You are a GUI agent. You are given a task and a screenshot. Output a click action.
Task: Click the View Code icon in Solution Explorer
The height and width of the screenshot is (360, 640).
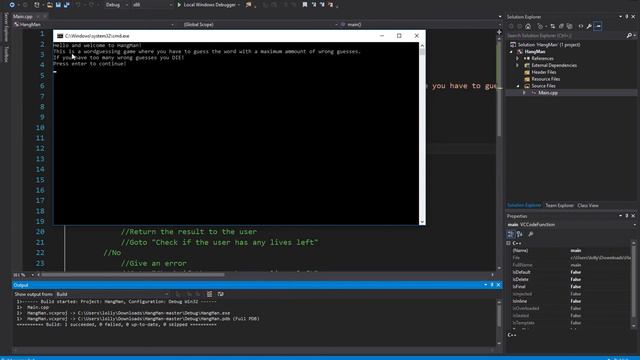581,26
